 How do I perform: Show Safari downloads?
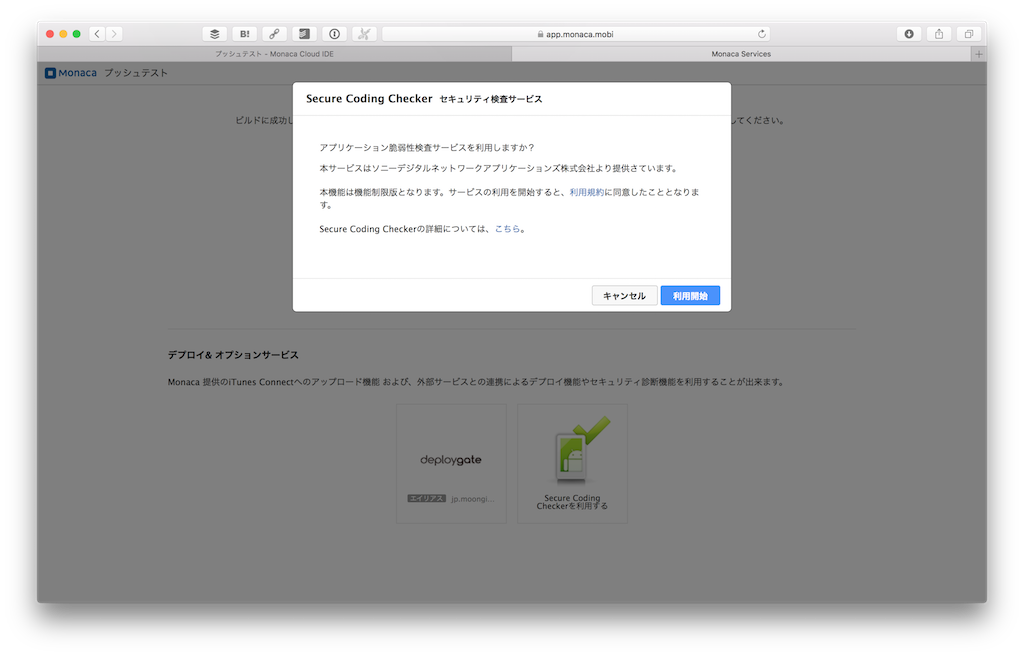[909, 34]
